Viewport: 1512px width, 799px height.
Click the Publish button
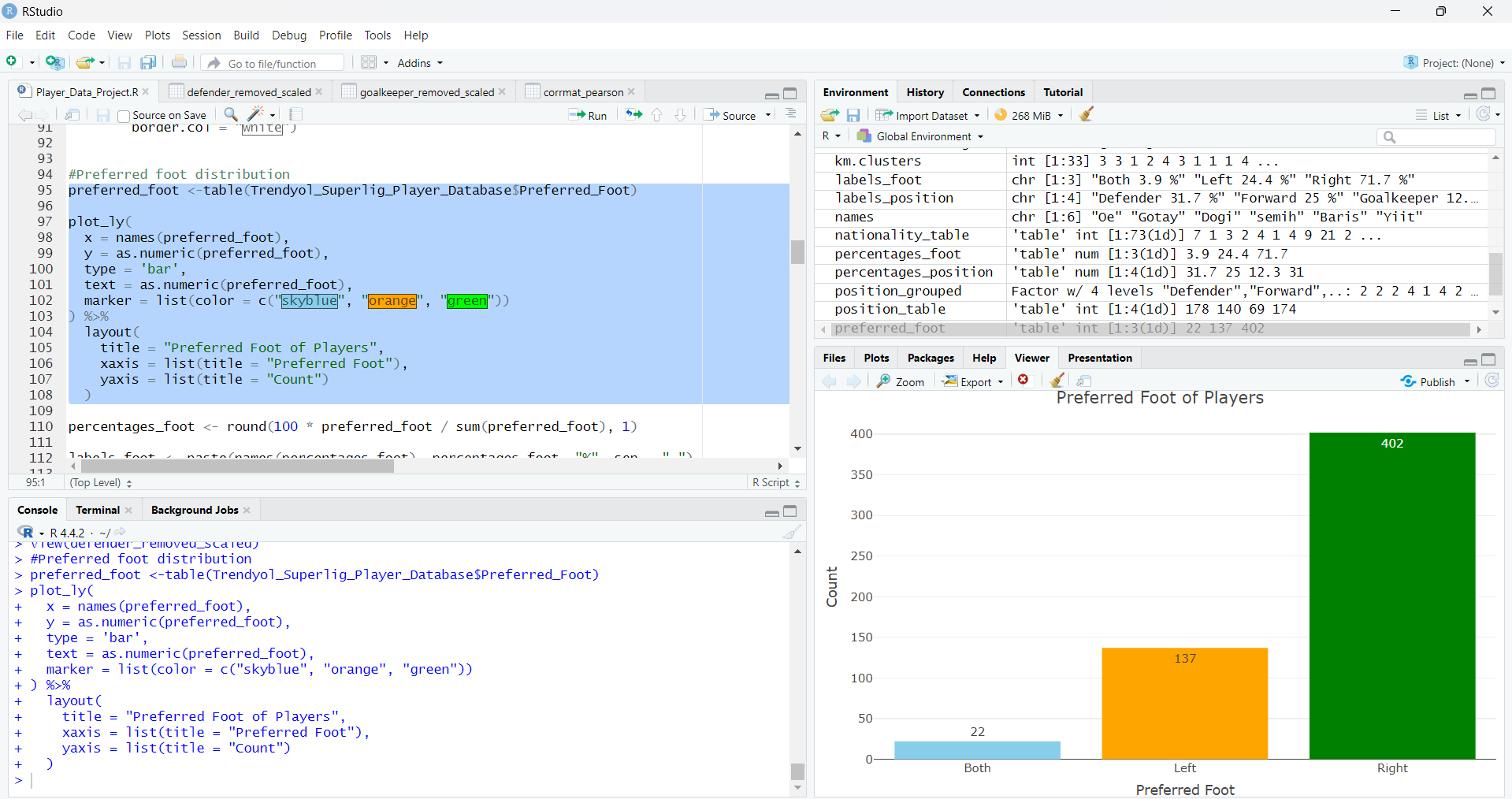[1428, 381]
